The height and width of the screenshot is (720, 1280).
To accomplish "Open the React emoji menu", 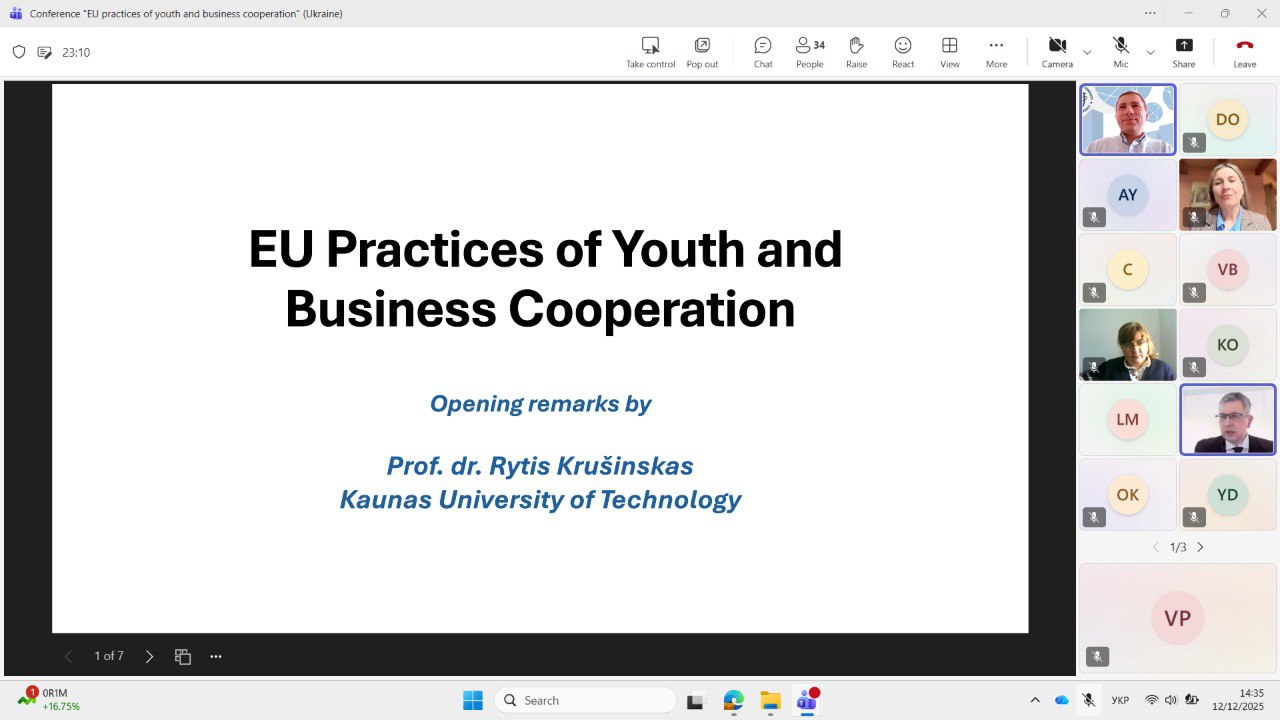I will click(903, 52).
